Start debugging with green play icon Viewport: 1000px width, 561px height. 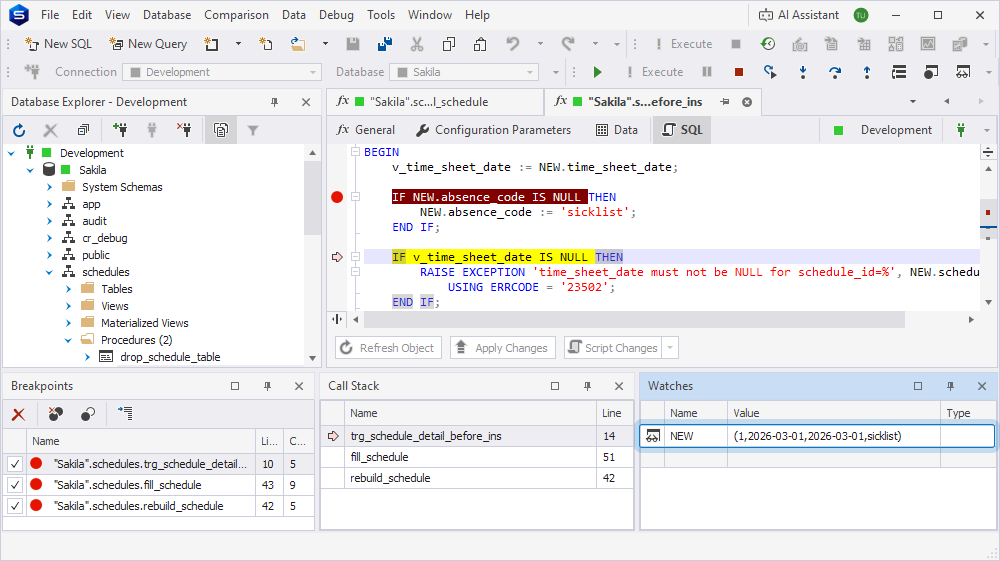(598, 72)
